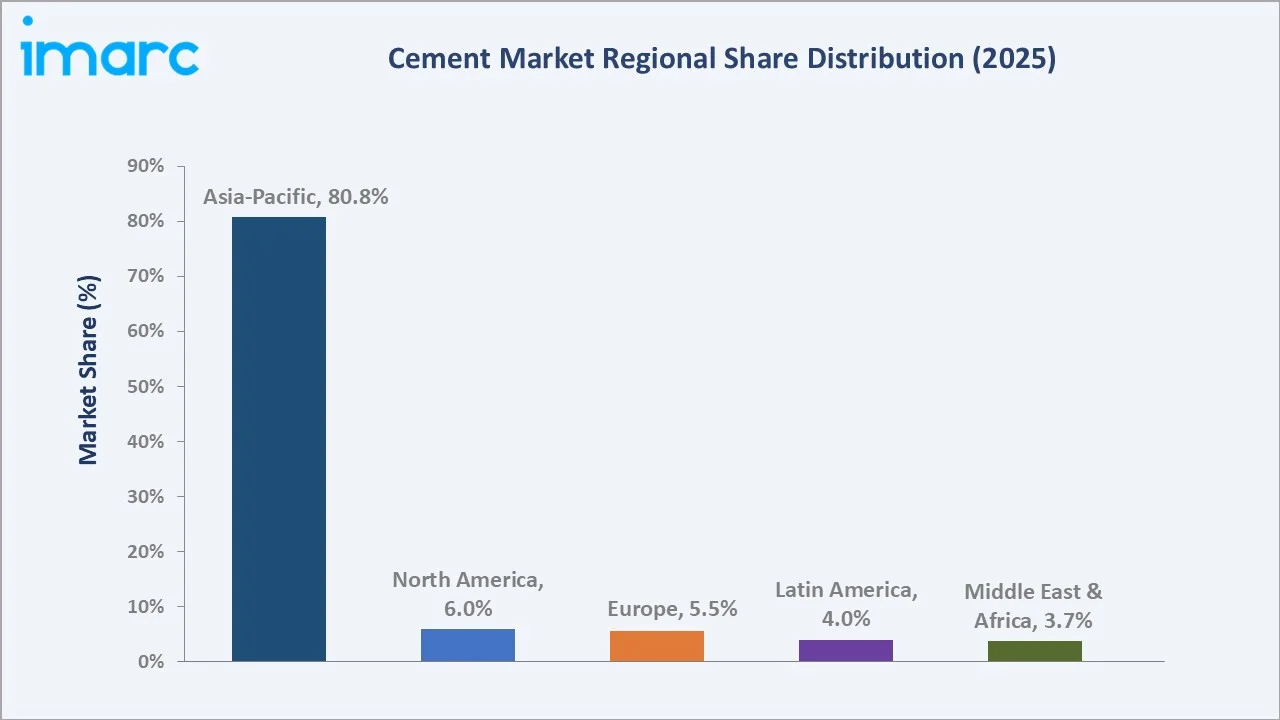This screenshot has height=720, width=1280.
Task: Click the imarc logo
Action: pyautogui.click(x=110, y=47)
